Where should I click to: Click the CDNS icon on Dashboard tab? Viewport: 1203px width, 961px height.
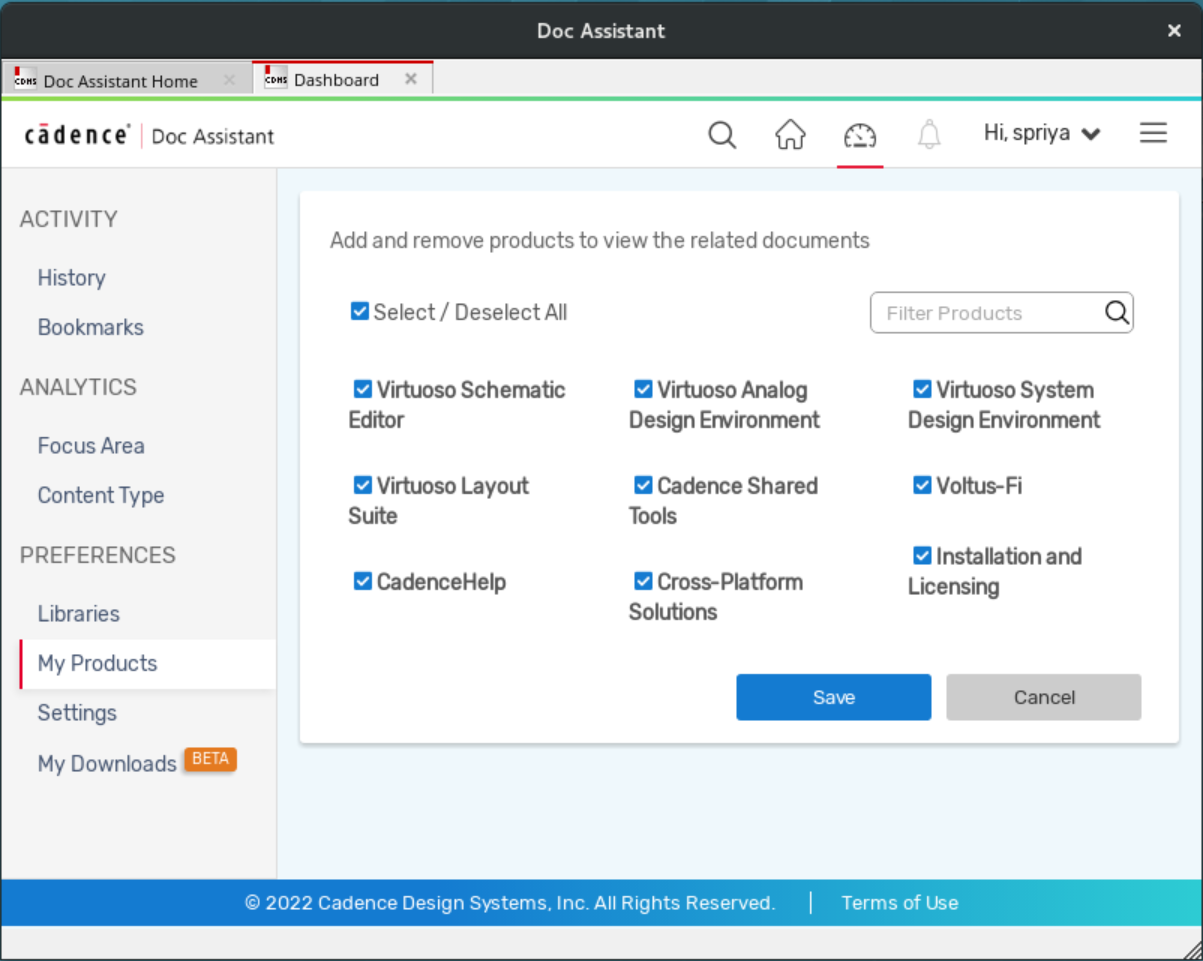[x=276, y=78]
